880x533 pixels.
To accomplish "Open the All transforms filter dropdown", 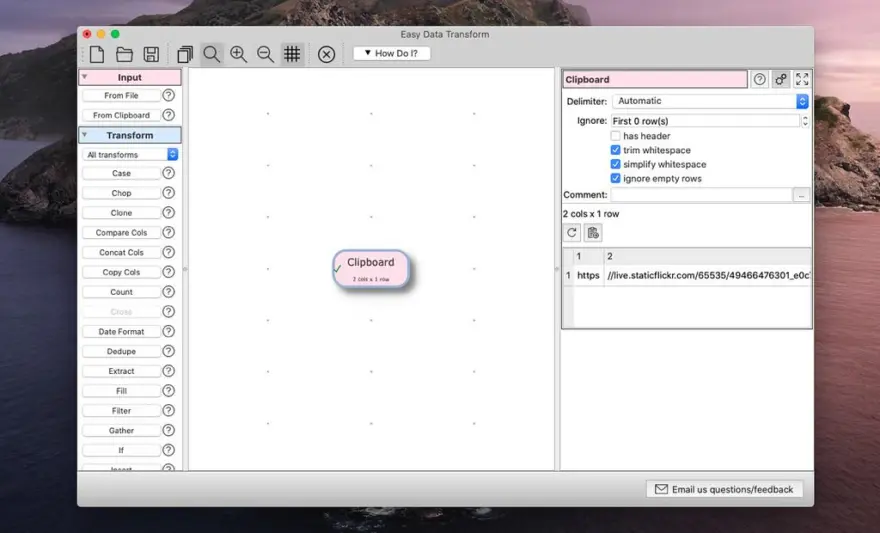I will [130, 154].
